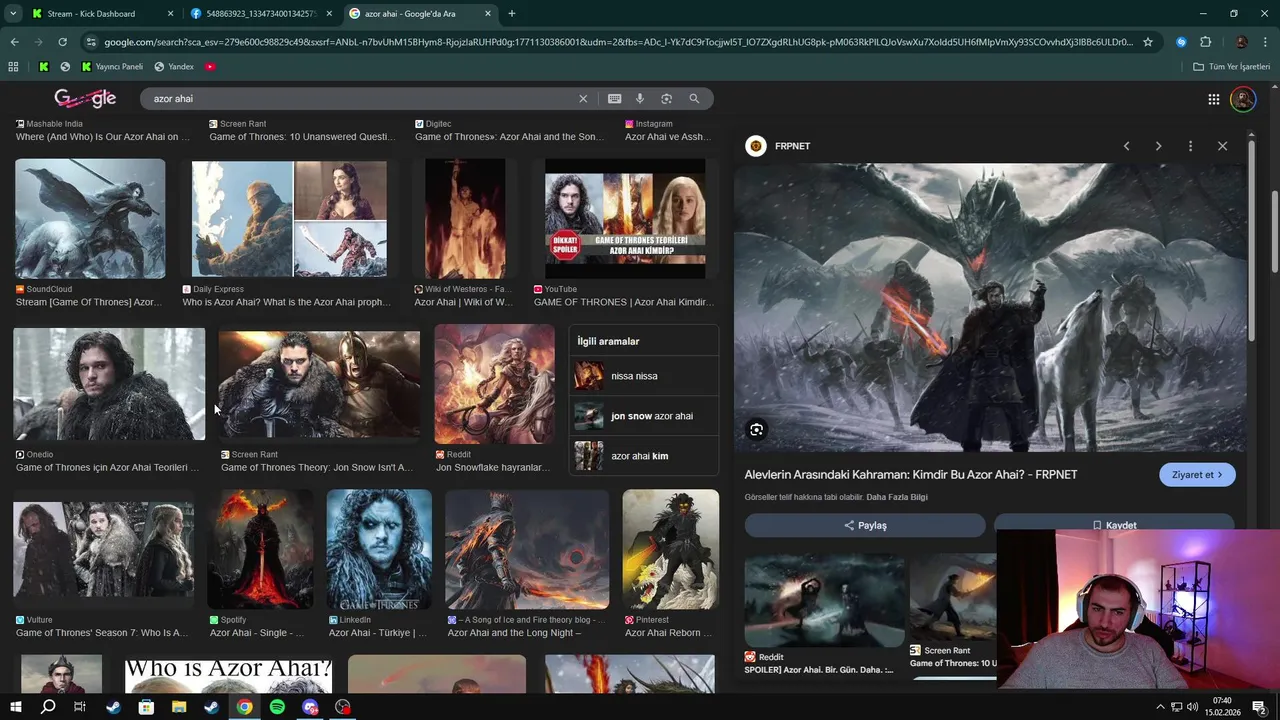1280x720 pixels.
Task: Open the Spotify Azor Ahai Single thumbnail
Action: [260, 549]
